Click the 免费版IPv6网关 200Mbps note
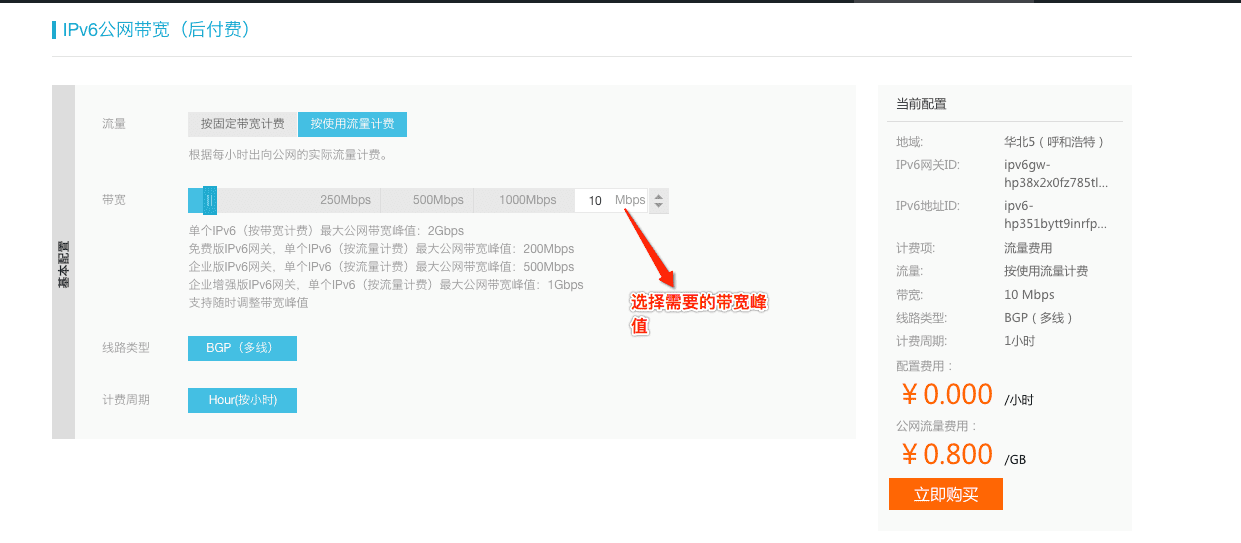Image resolution: width=1241 pixels, height=543 pixels. (381, 249)
